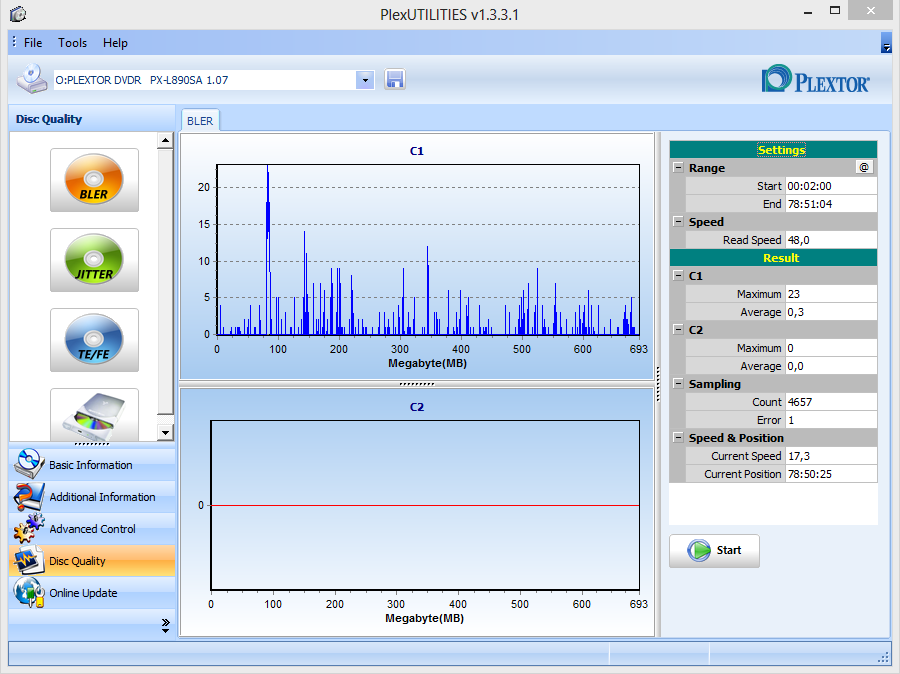The image size is (900, 674).
Task: Collapse the C2 result group
Action: click(x=678, y=330)
